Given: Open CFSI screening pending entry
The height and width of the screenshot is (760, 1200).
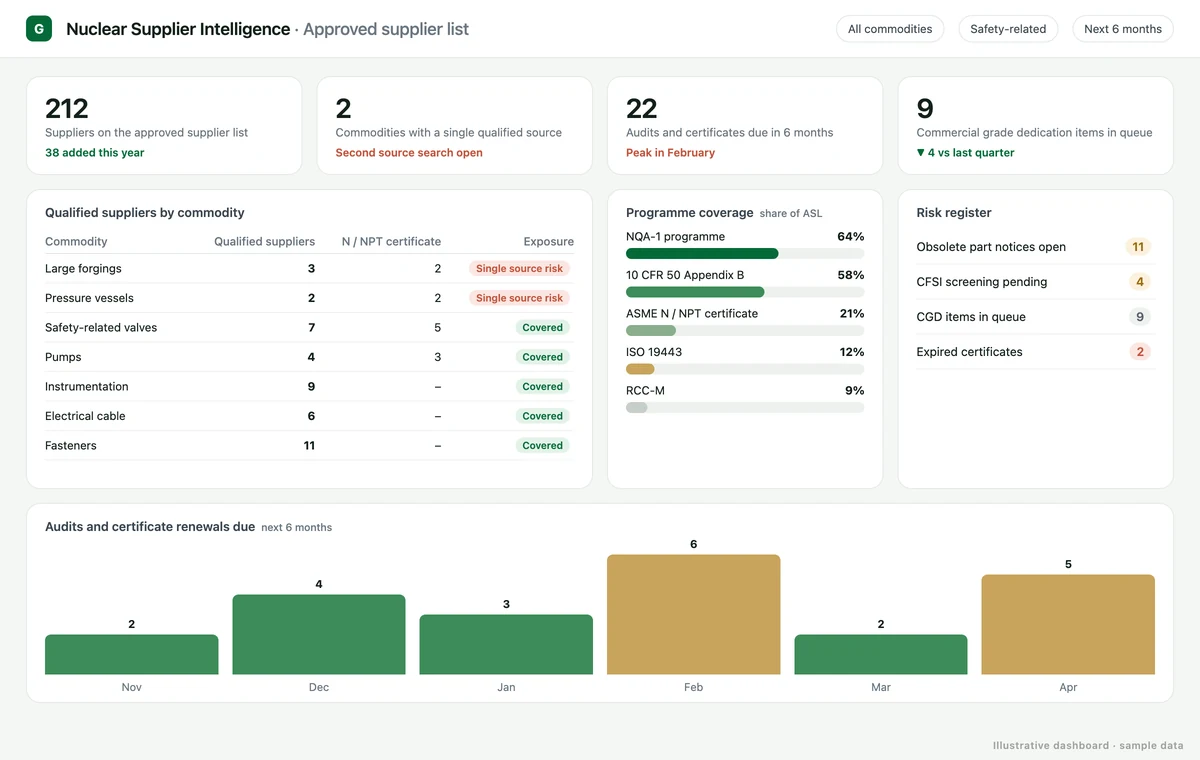Looking at the screenshot, I should click(1036, 282).
